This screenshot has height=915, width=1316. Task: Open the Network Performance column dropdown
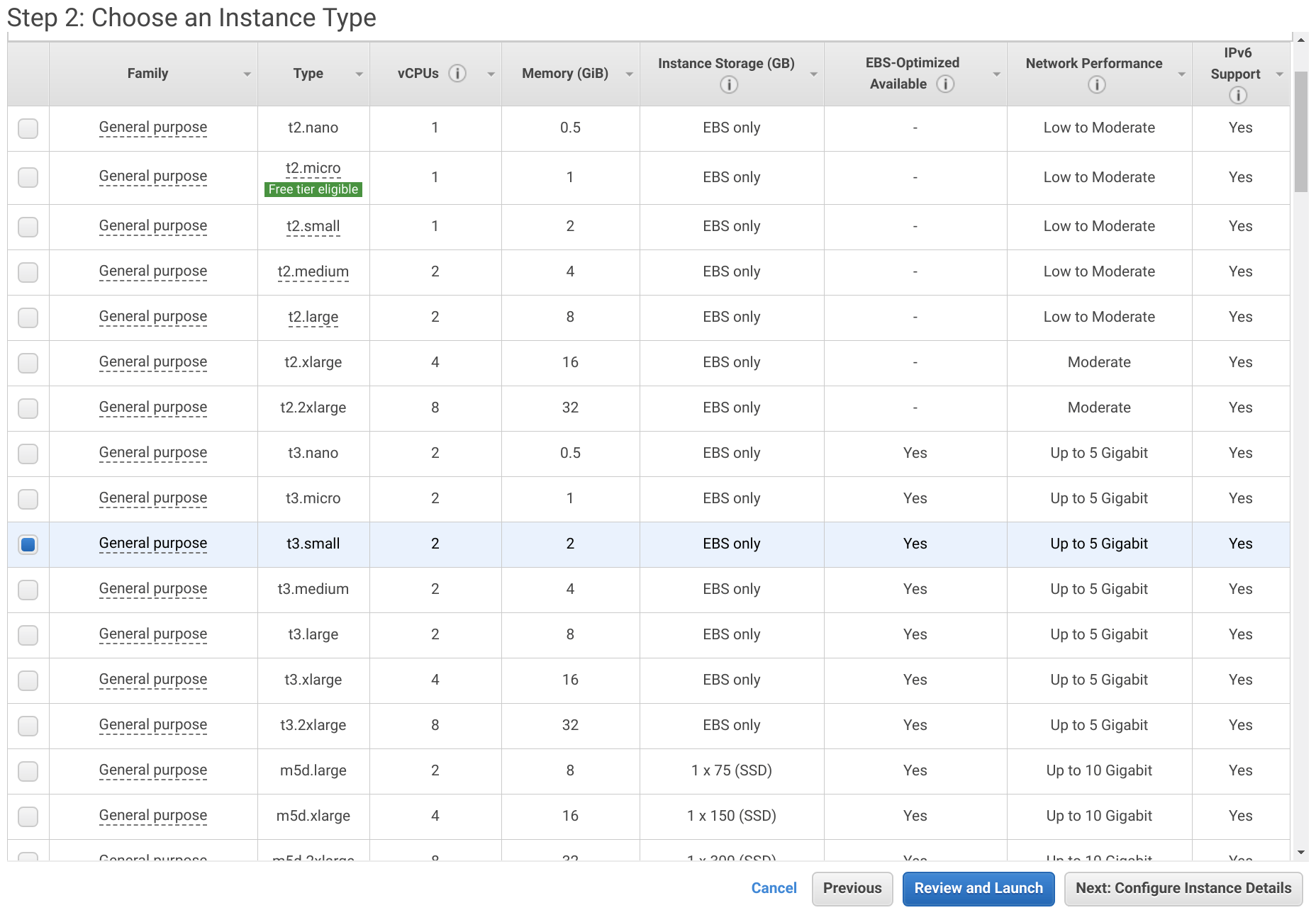click(x=1181, y=74)
